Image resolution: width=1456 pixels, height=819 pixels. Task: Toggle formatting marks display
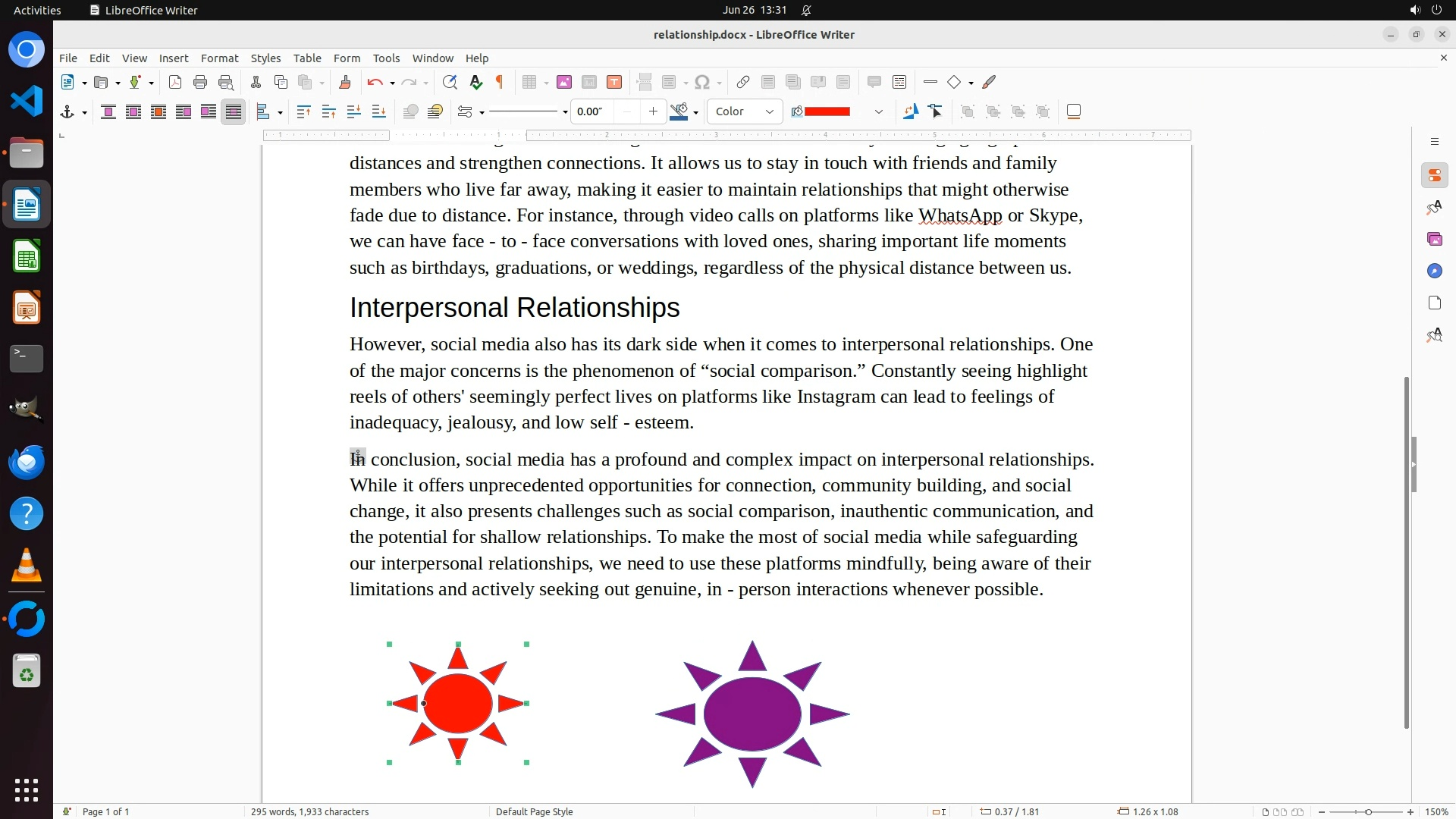click(500, 82)
